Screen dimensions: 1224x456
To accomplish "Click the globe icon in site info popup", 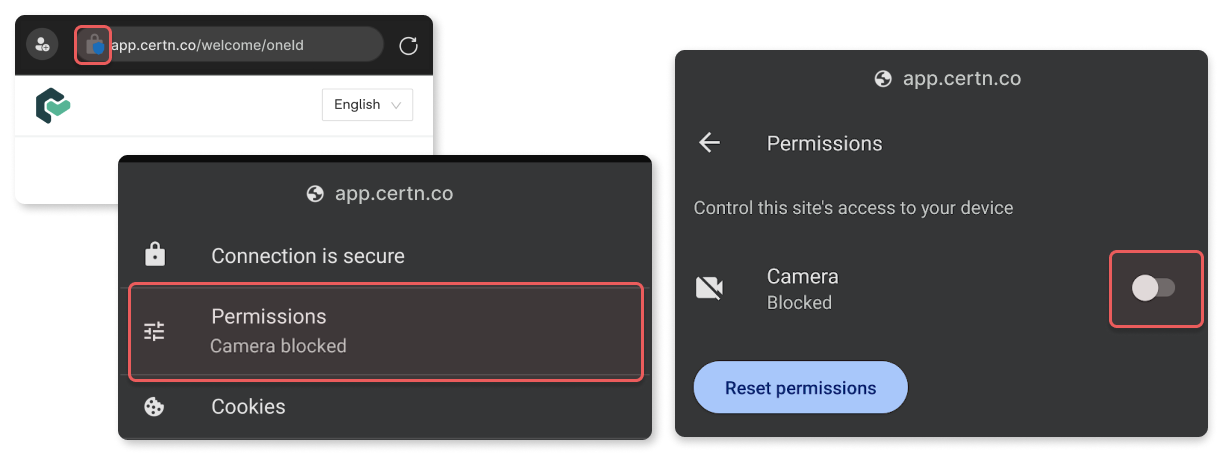I will point(315,194).
